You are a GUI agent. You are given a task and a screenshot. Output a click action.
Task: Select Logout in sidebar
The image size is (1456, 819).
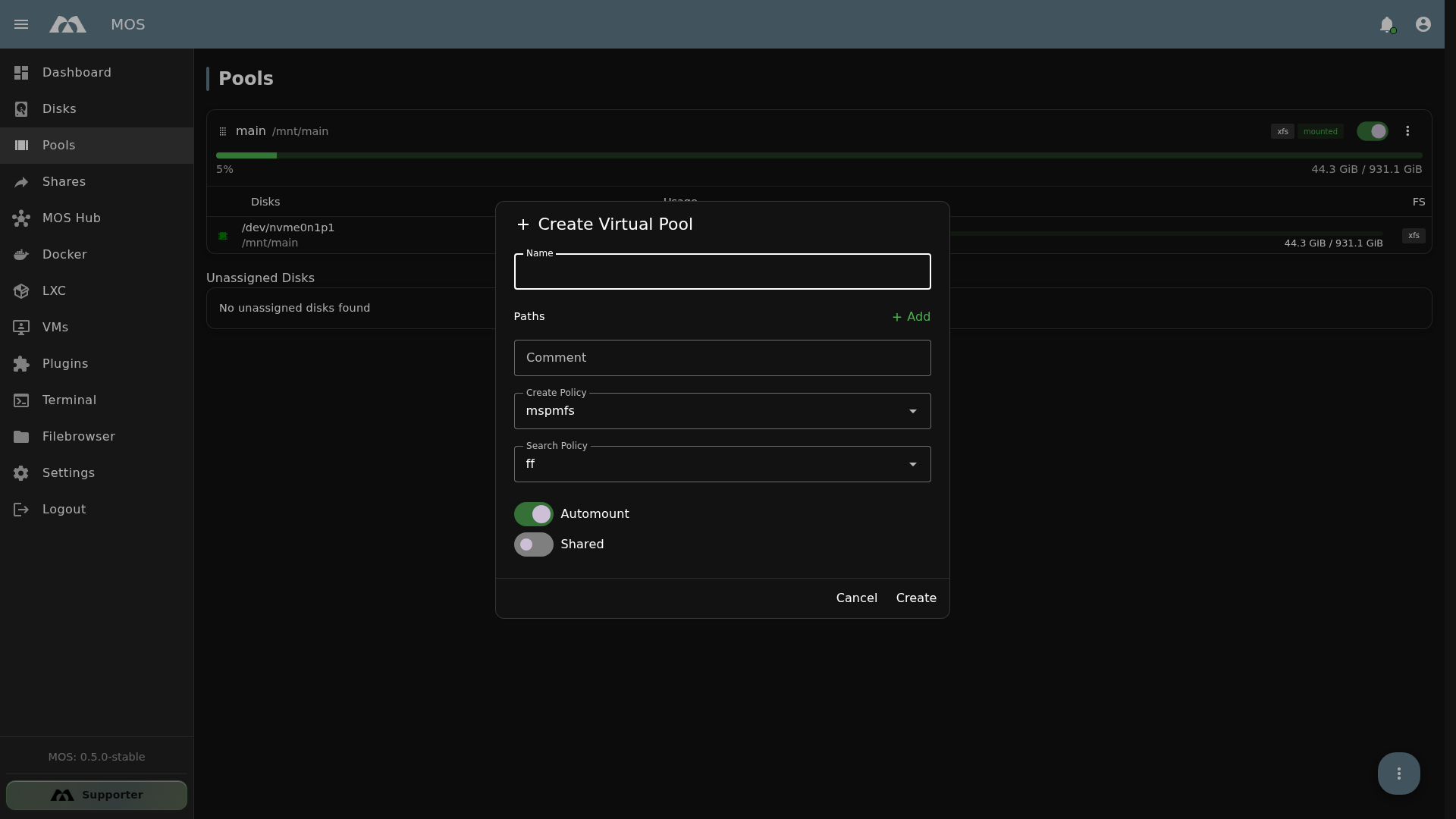point(96,510)
